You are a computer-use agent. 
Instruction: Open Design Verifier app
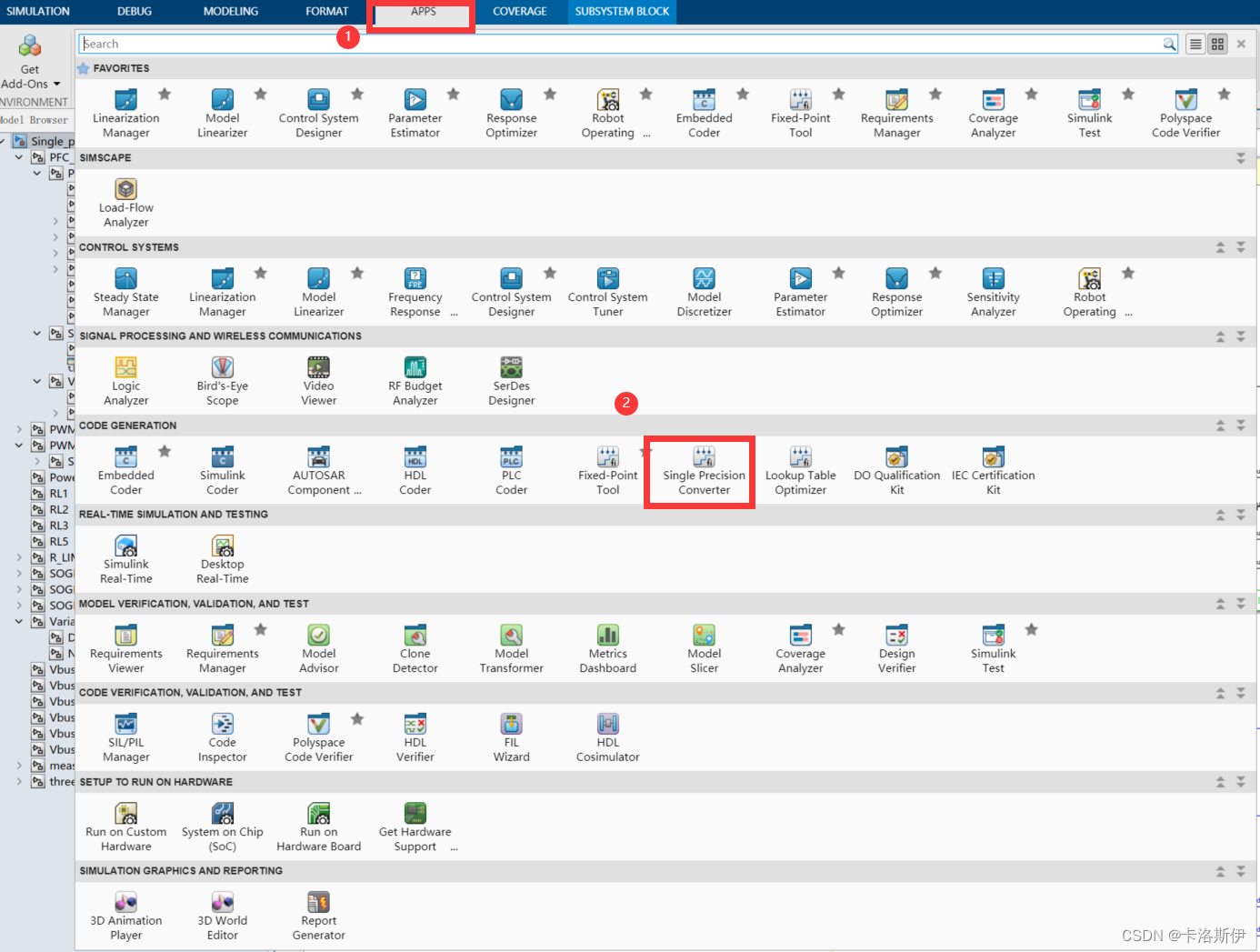point(896,649)
